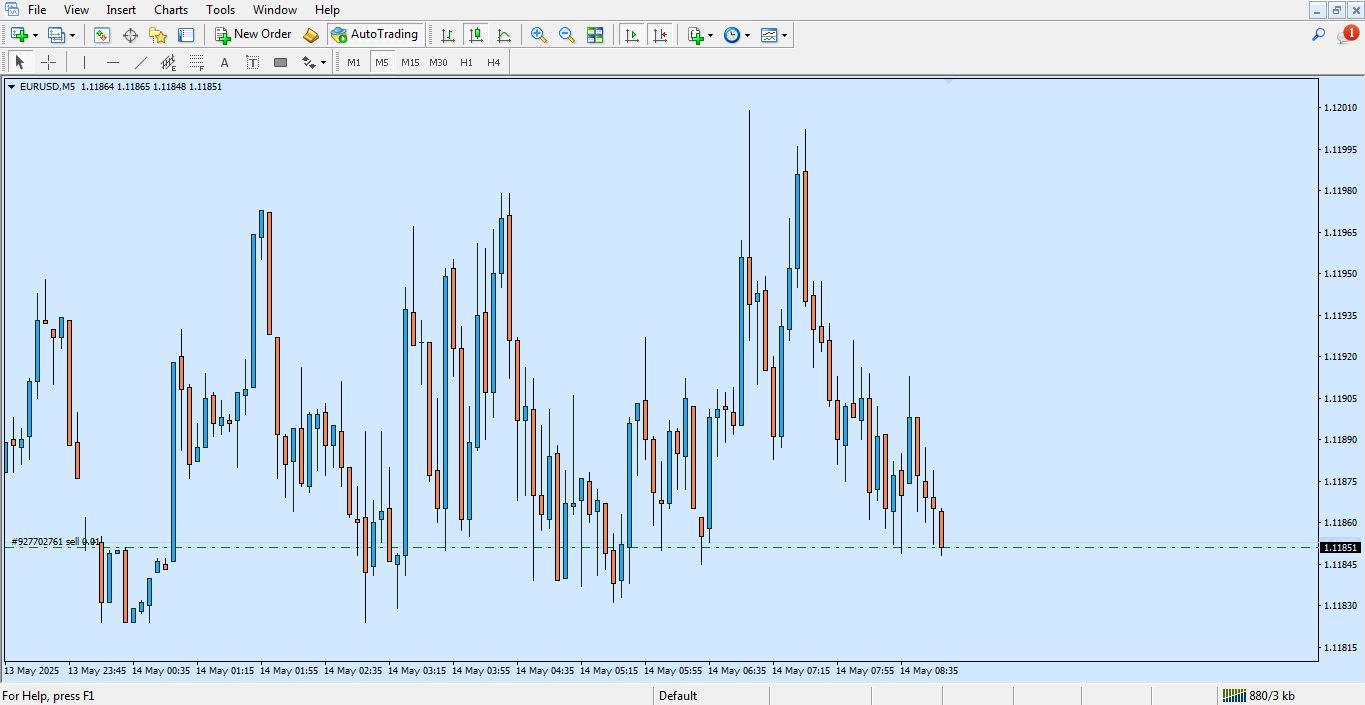Viewport: 1365px width, 705px height.
Task: Switch to Line Chart display mode
Action: [504, 35]
